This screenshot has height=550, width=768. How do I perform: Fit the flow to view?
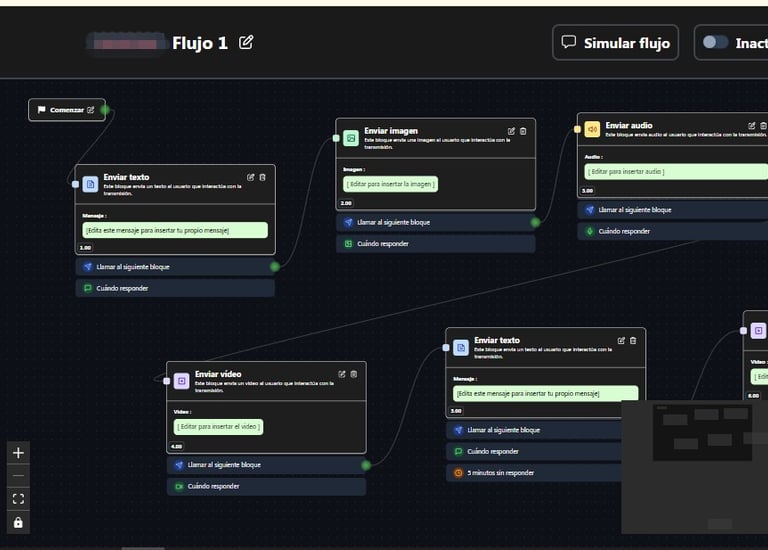point(18,499)
